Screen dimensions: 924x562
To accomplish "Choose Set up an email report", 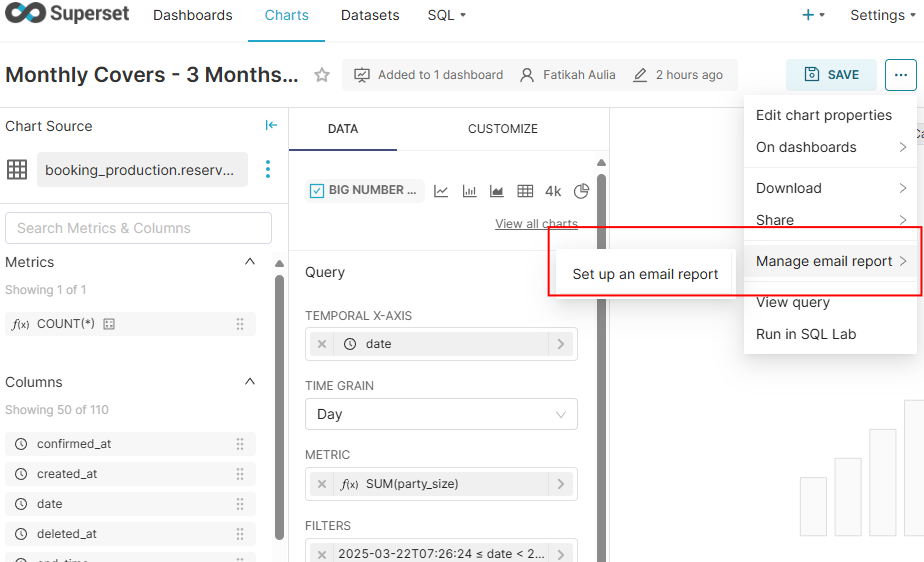I will point(645,274).
